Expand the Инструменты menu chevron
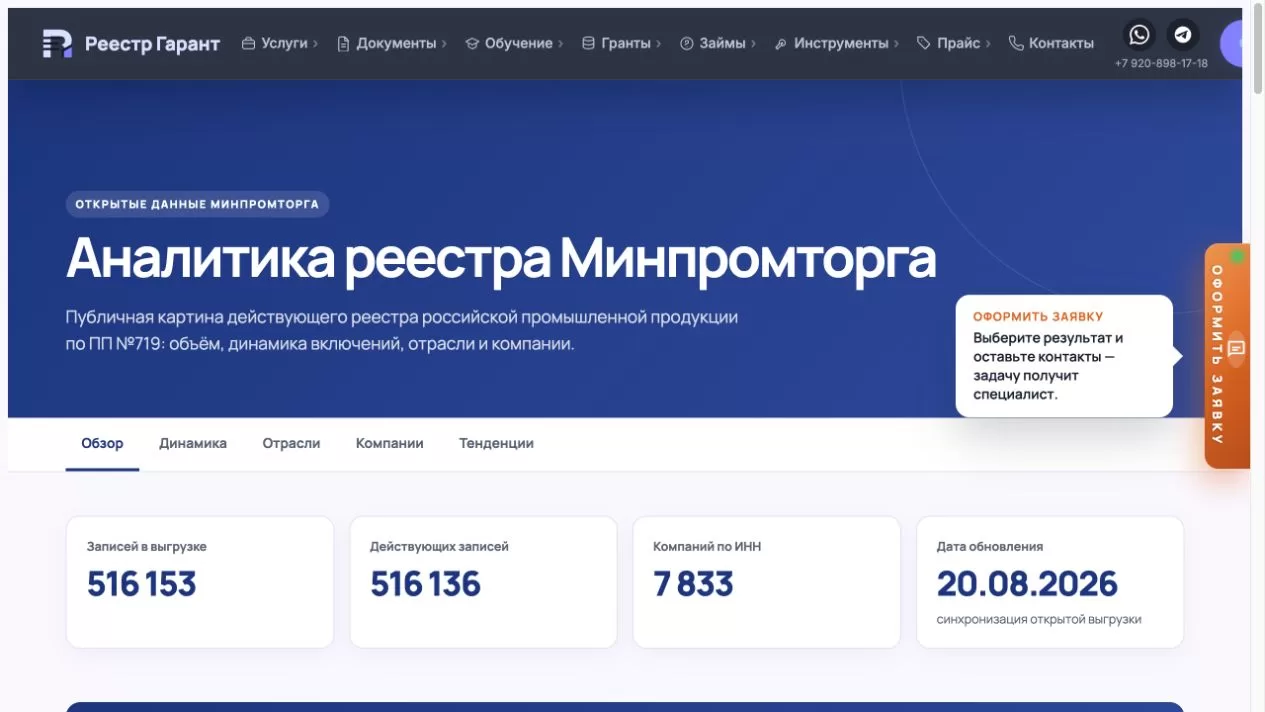The width and height of the screenshot is (1265, 712). [x=896, y=44]
